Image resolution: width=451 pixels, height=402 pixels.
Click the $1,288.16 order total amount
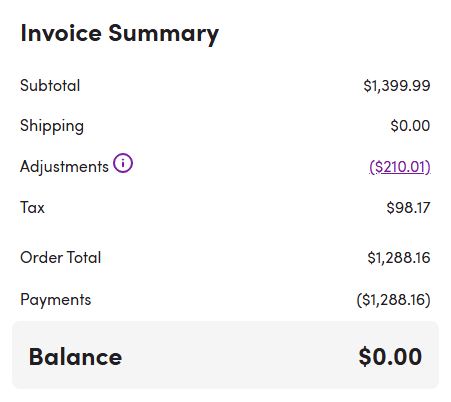point(399,258)
